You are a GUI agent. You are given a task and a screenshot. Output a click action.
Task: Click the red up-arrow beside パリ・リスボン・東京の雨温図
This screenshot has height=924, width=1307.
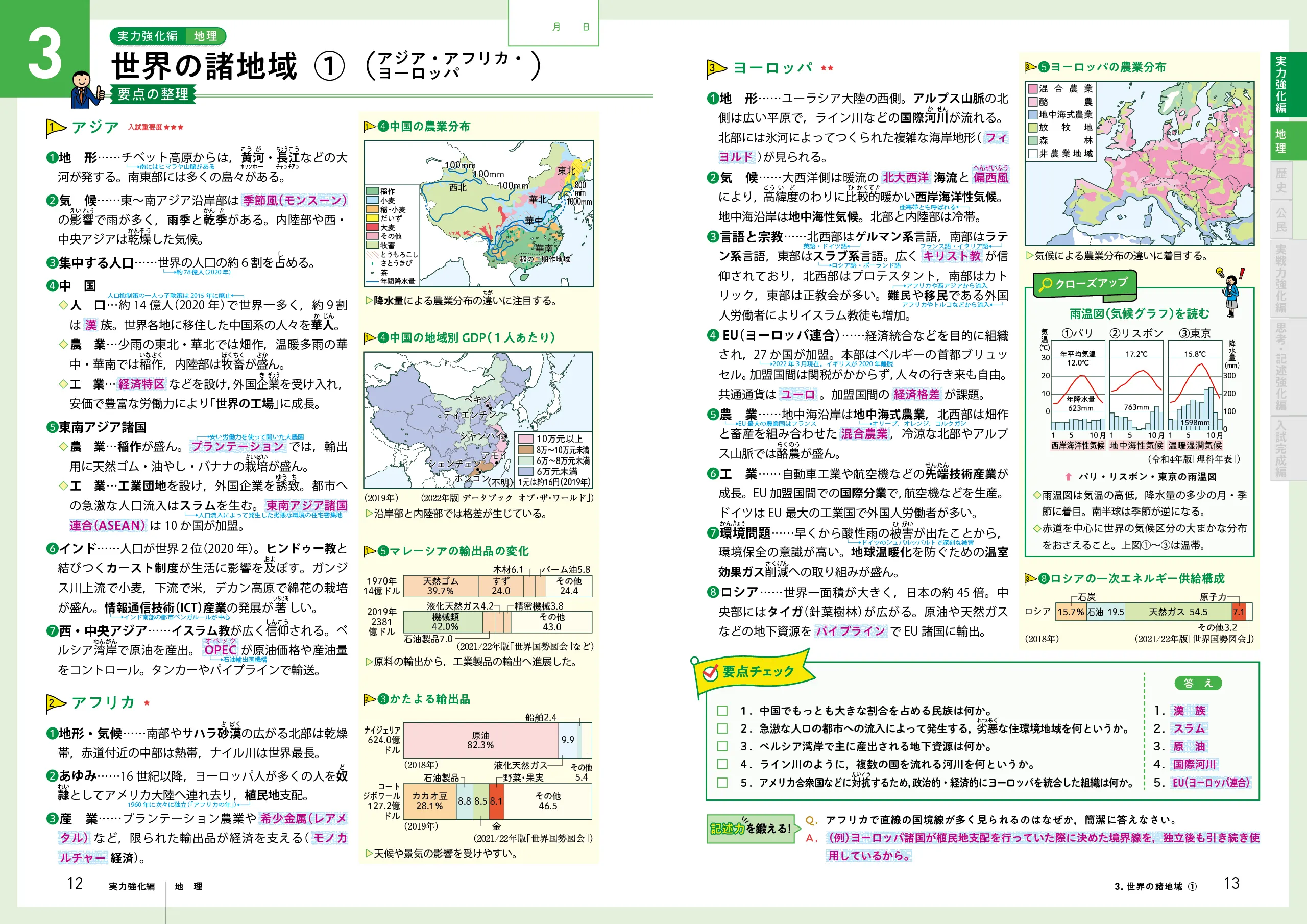click(x=1069, y=477)
